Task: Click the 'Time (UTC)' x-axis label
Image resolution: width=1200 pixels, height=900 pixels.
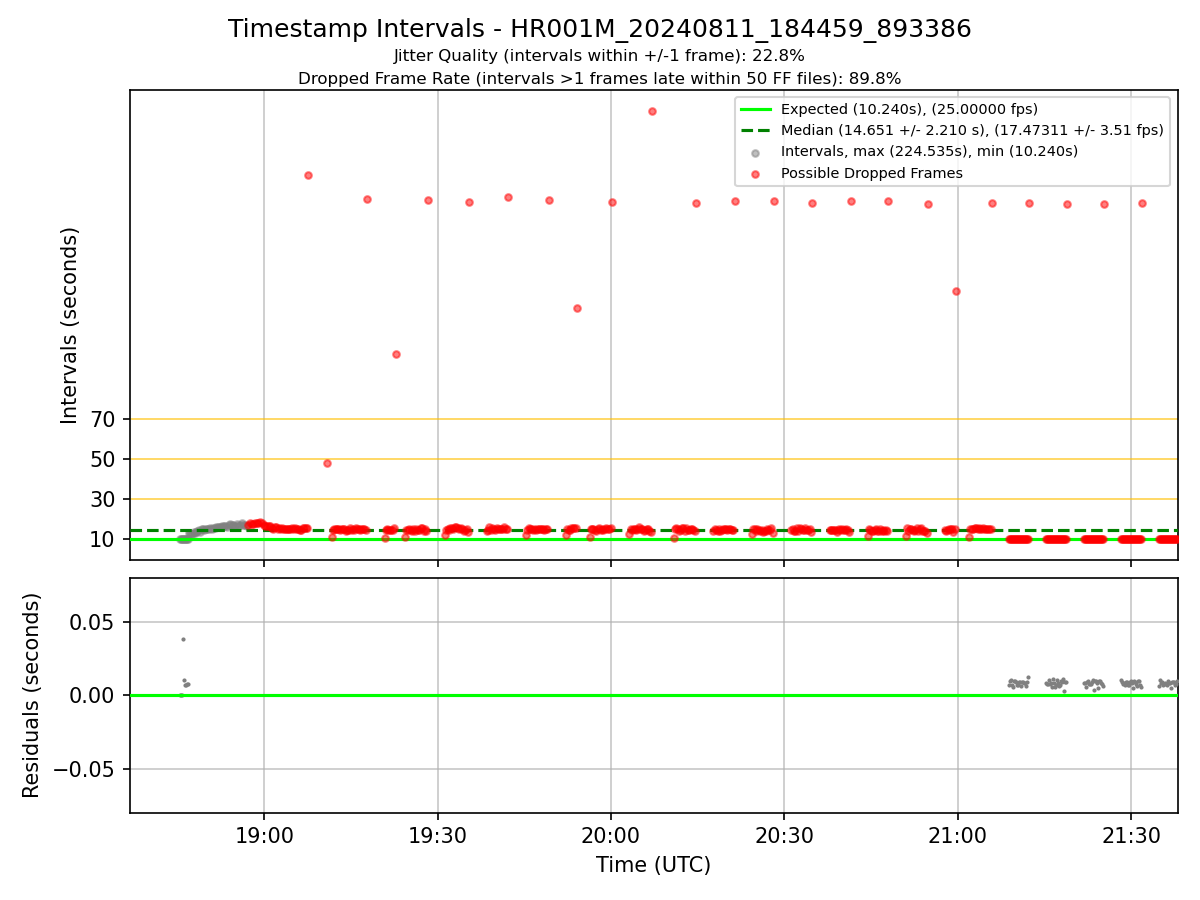Action: [653, 865]
